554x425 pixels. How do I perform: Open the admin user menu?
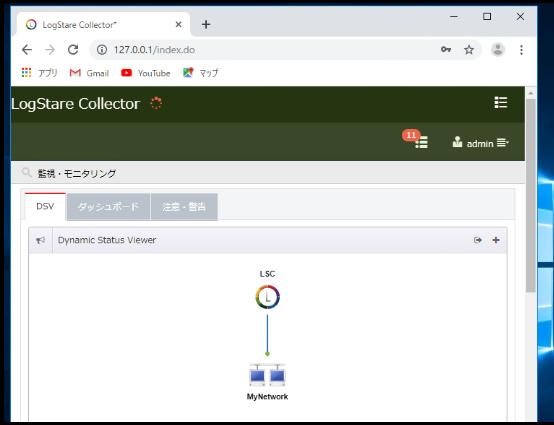coord(481,143)
